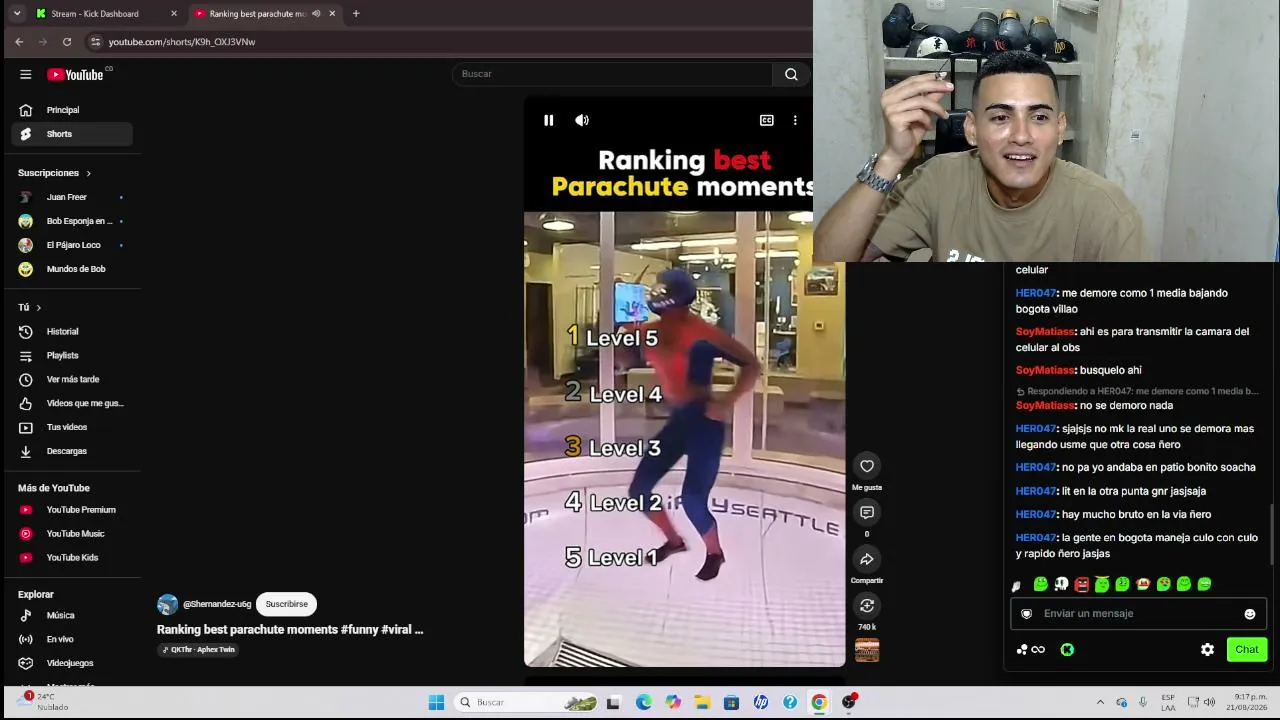Open the Bob Esponja en... subscription

tap(72, 221)
